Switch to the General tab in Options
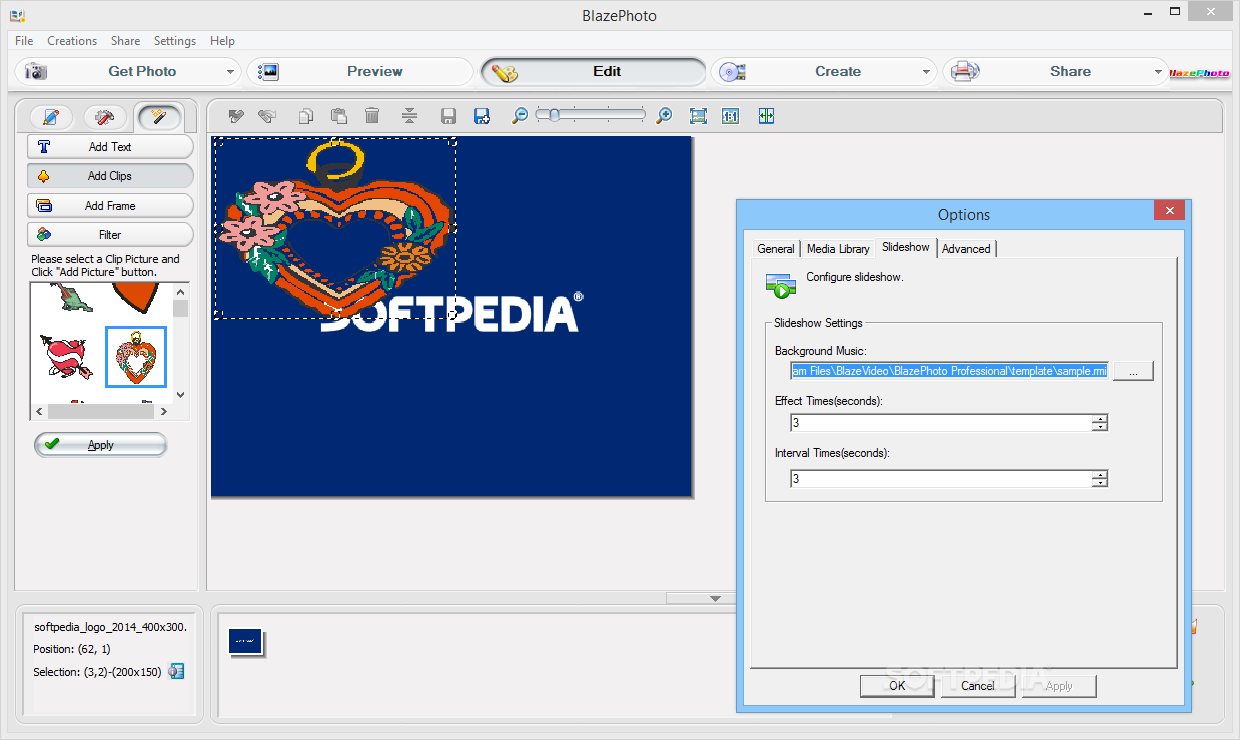The height and width of the screenshot is (740, 1240). pyautogui.click(x=776, y=249)
